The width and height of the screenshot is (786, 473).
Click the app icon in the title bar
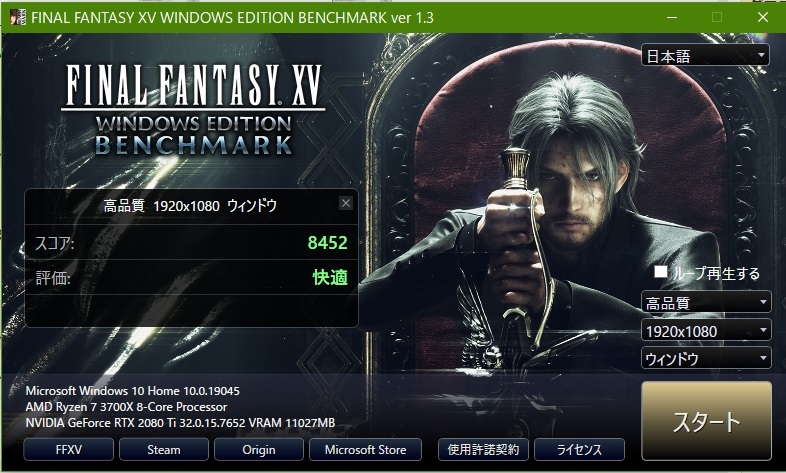[18, 18]
